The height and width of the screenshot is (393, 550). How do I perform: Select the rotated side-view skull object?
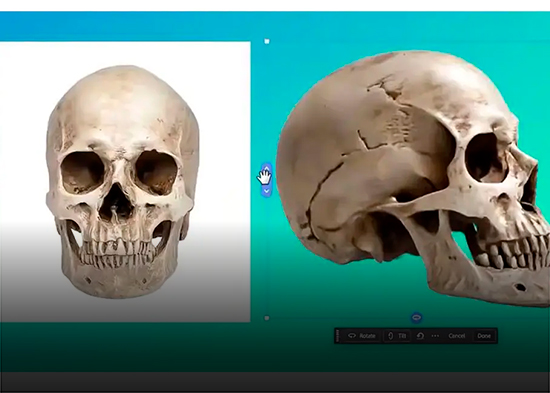point(413,178)
